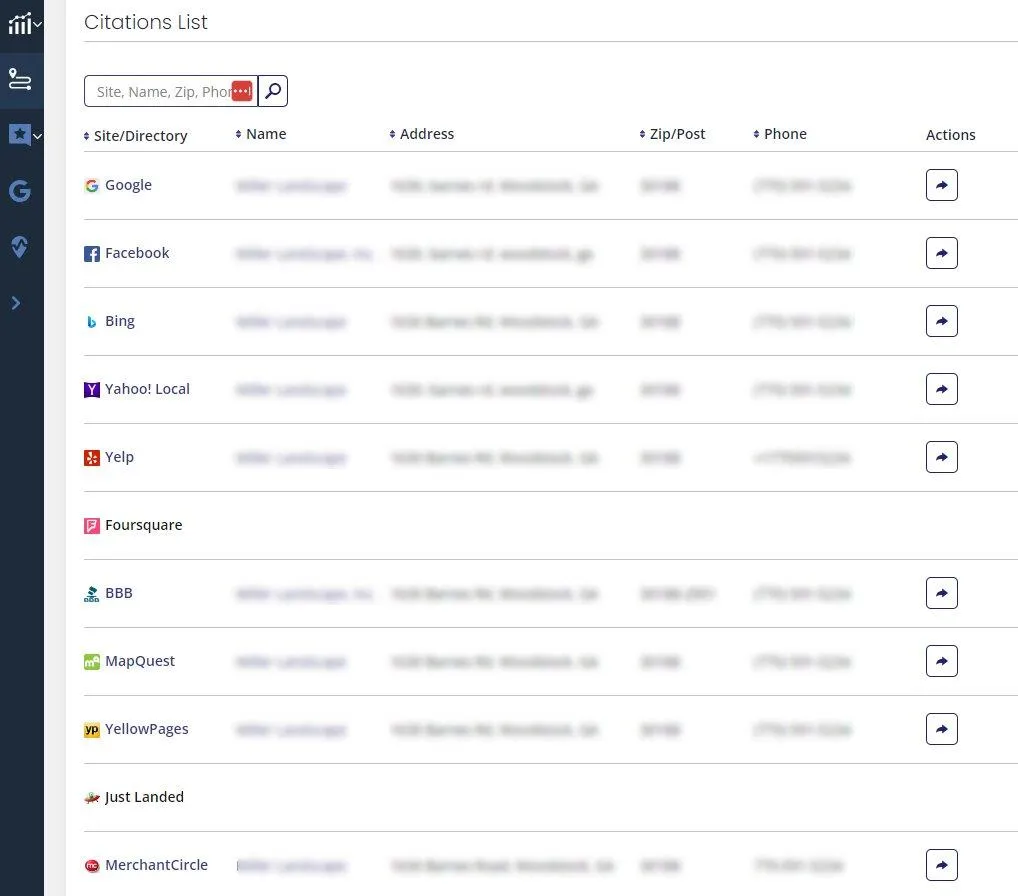Click the Facebook logo icon in list
This screenshot has width=1018, height=896.
[92, 254]
